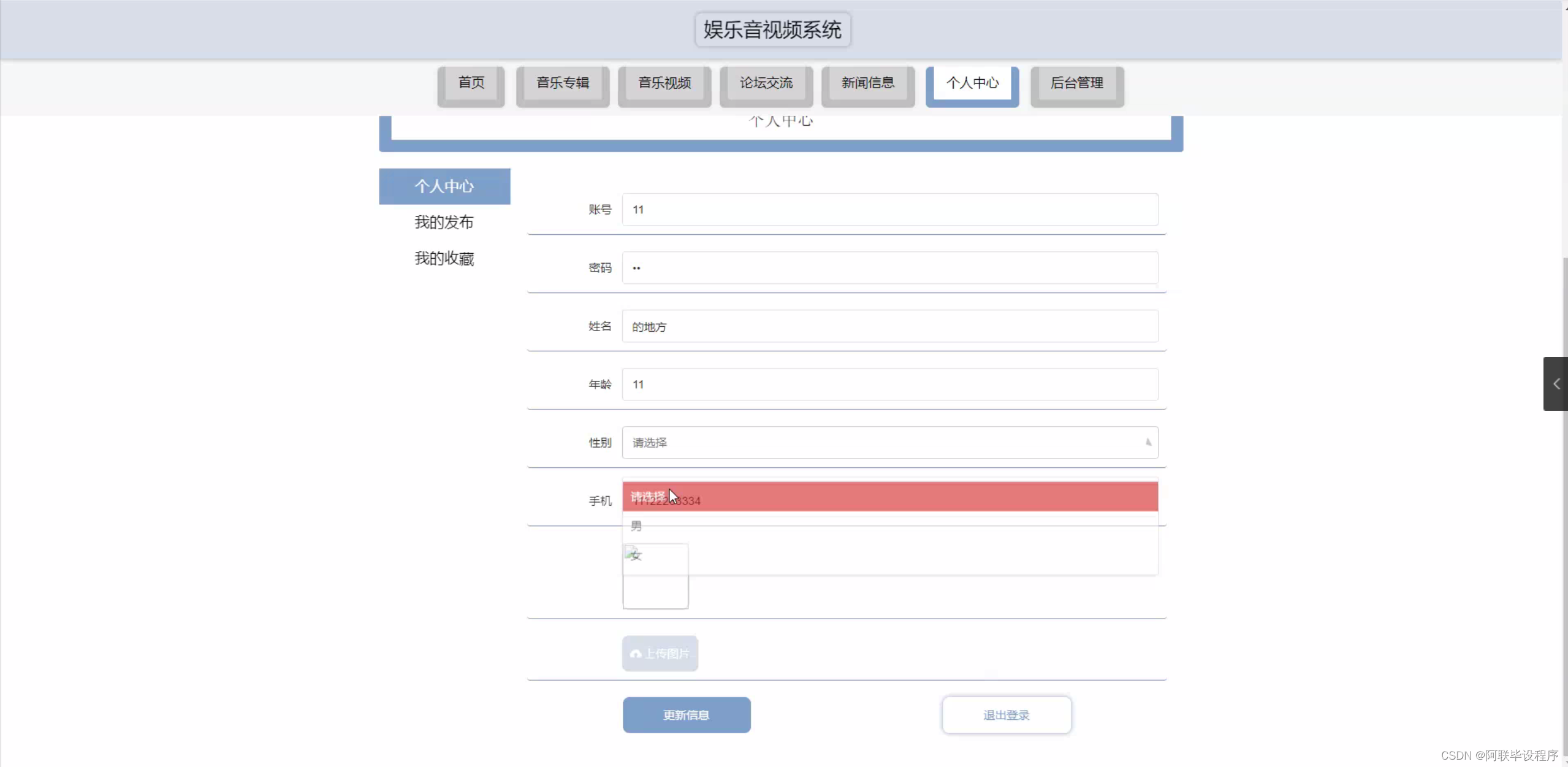Open the 音乐专辑 section
The width and height of the screenshot is (1568, 767).
click(x=561, y=84)
